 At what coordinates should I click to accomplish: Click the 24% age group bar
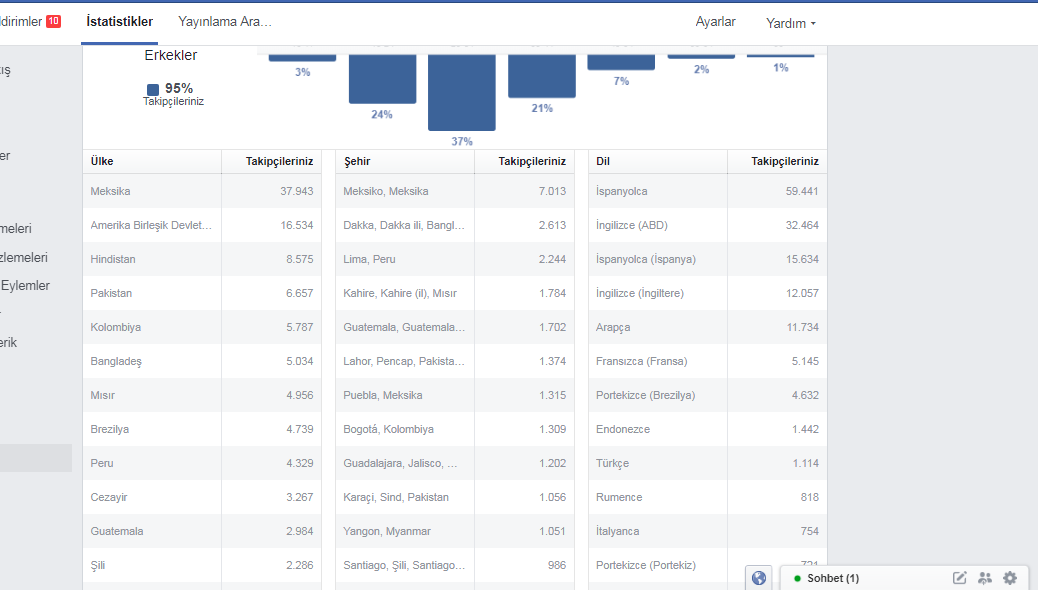[x=382, y=79]
